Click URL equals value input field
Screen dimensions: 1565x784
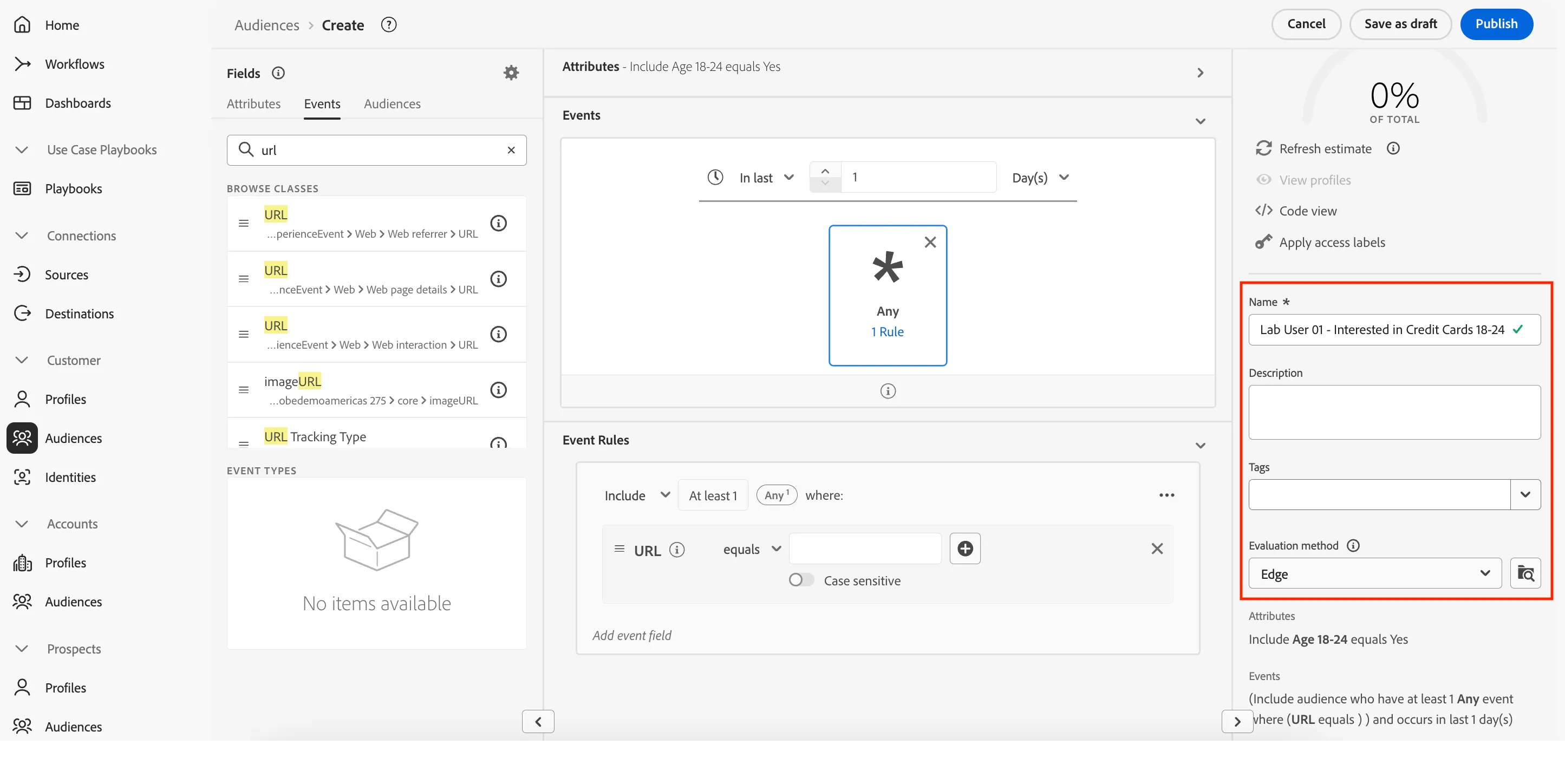point(865,548)
